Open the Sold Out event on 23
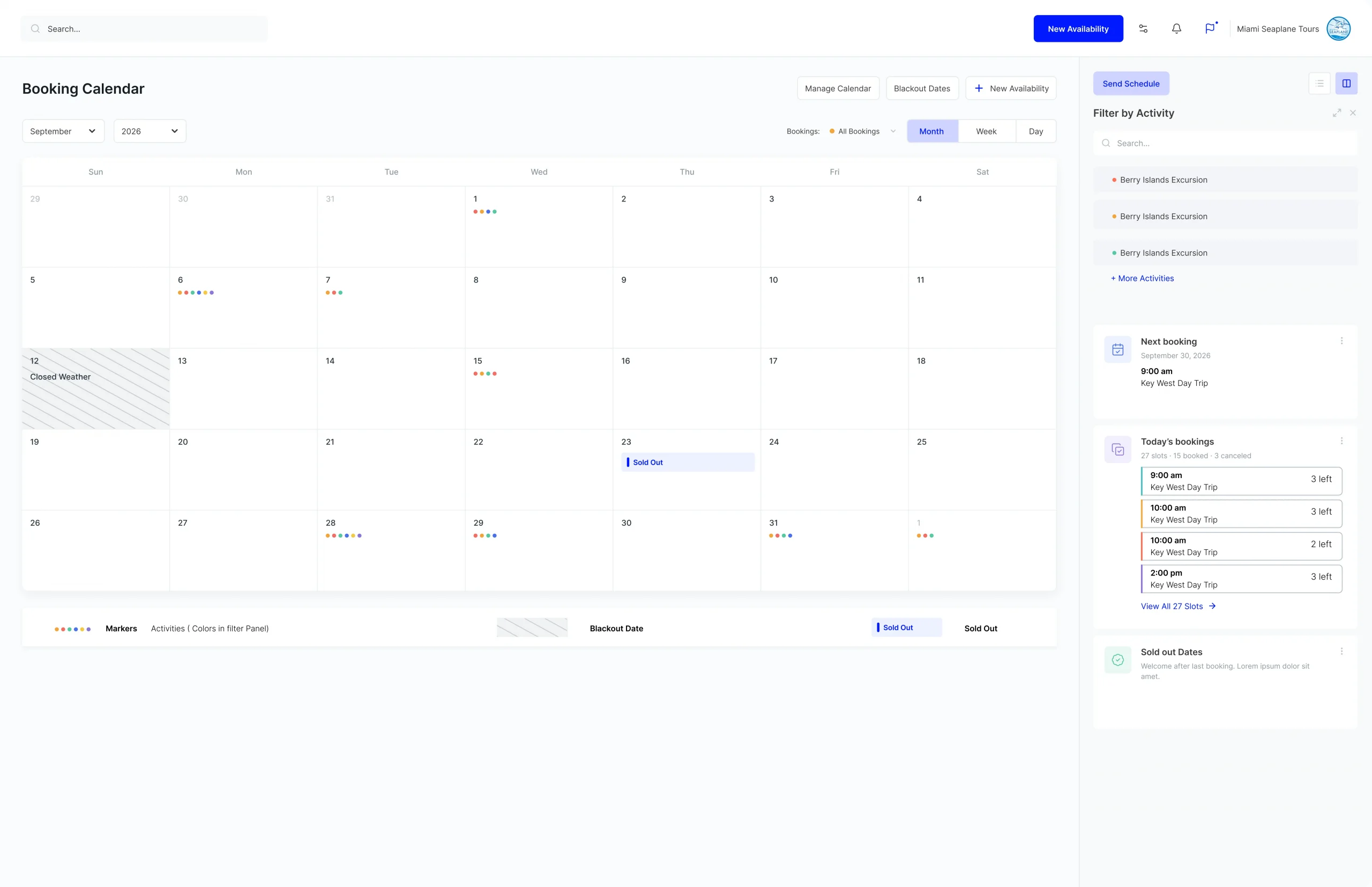Viewport: 1372px width, 887px height. pos(688,462)
